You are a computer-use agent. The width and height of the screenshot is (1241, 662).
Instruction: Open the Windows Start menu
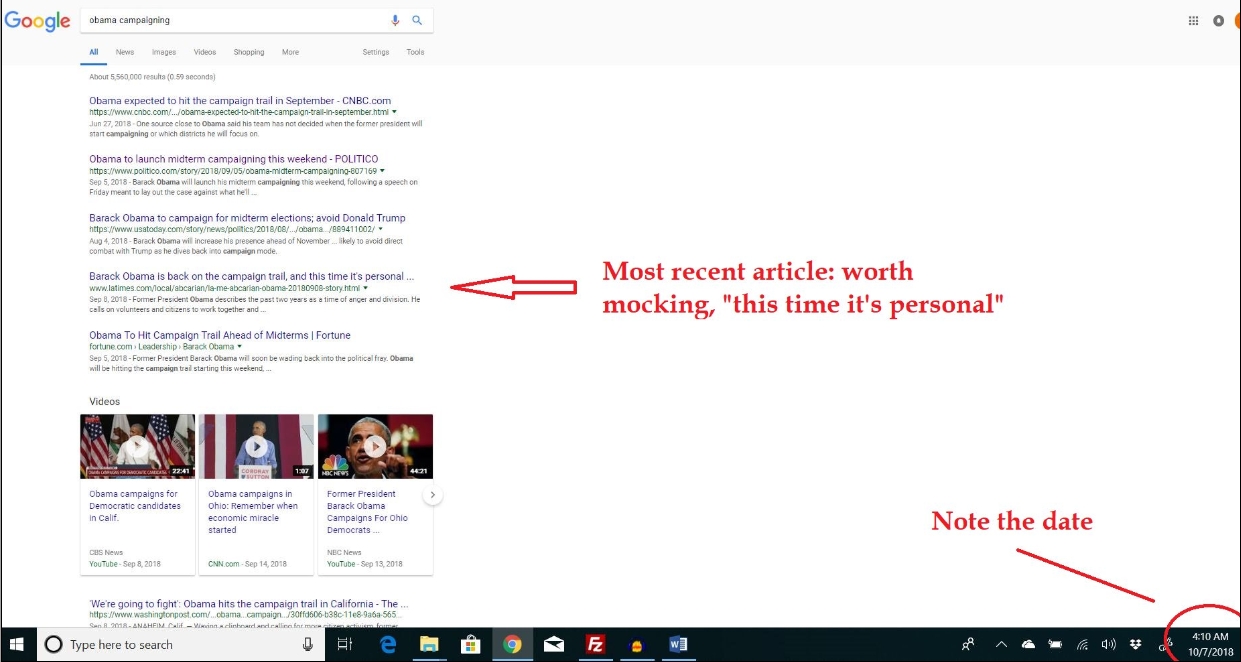tap(17, 645)
